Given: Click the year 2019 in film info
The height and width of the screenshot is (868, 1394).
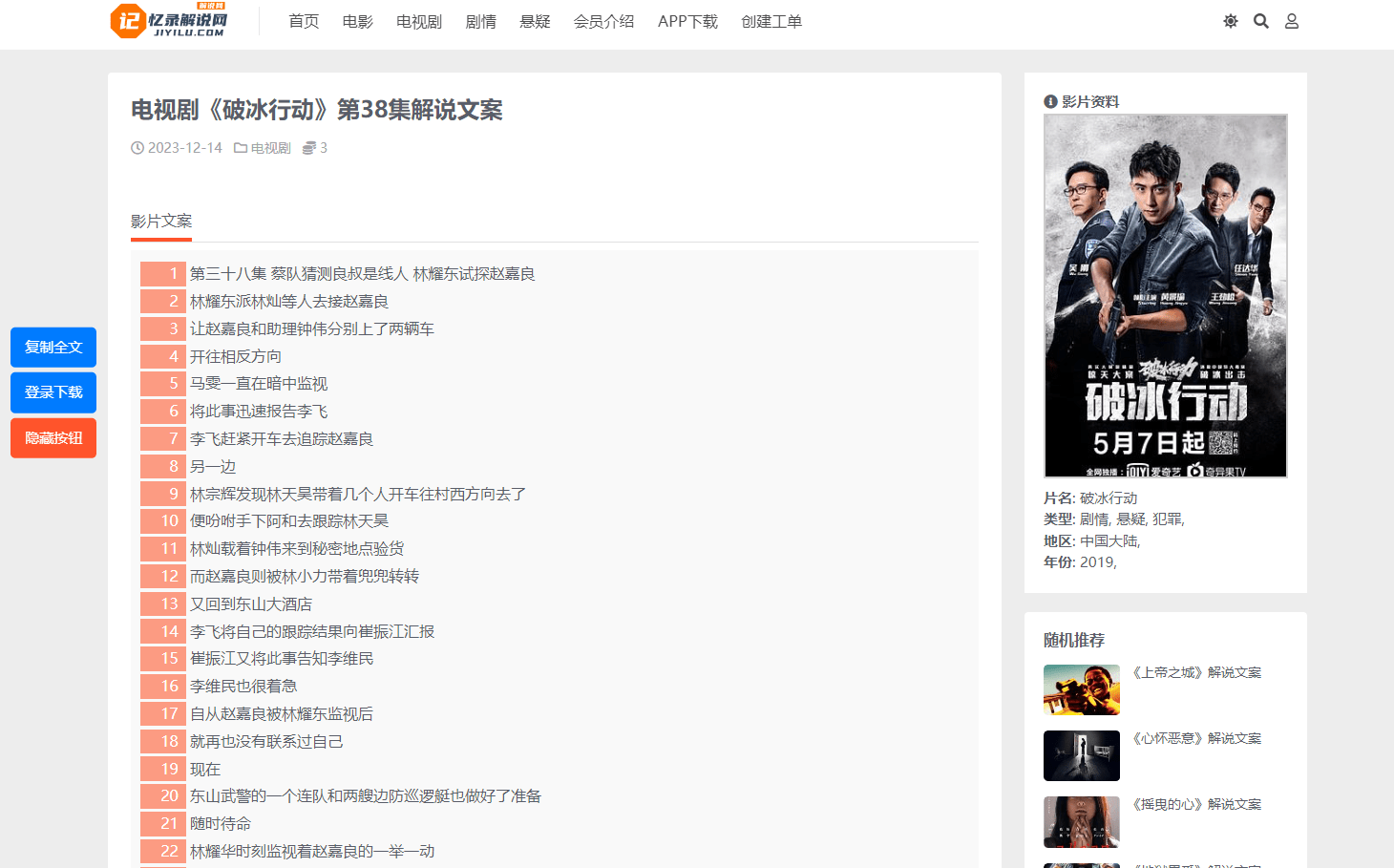Looking at the screenshot, I should pos(1097,562).
